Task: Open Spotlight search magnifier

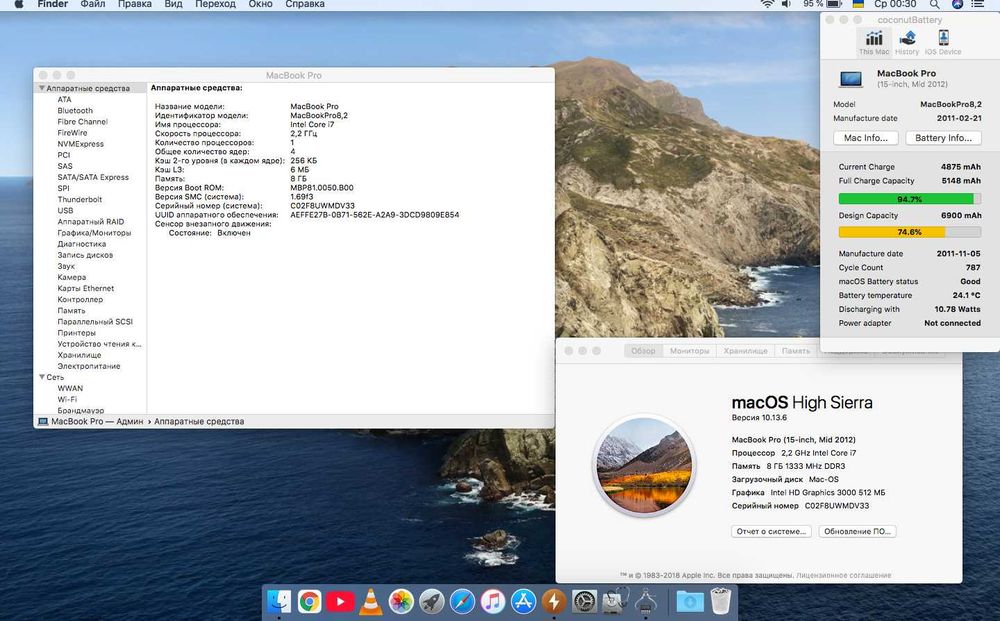Action: point(934,4)
